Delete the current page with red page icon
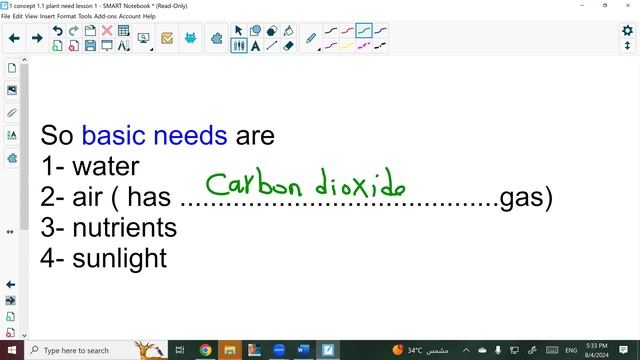Screen dimensions: 640x360 [74, 45]
